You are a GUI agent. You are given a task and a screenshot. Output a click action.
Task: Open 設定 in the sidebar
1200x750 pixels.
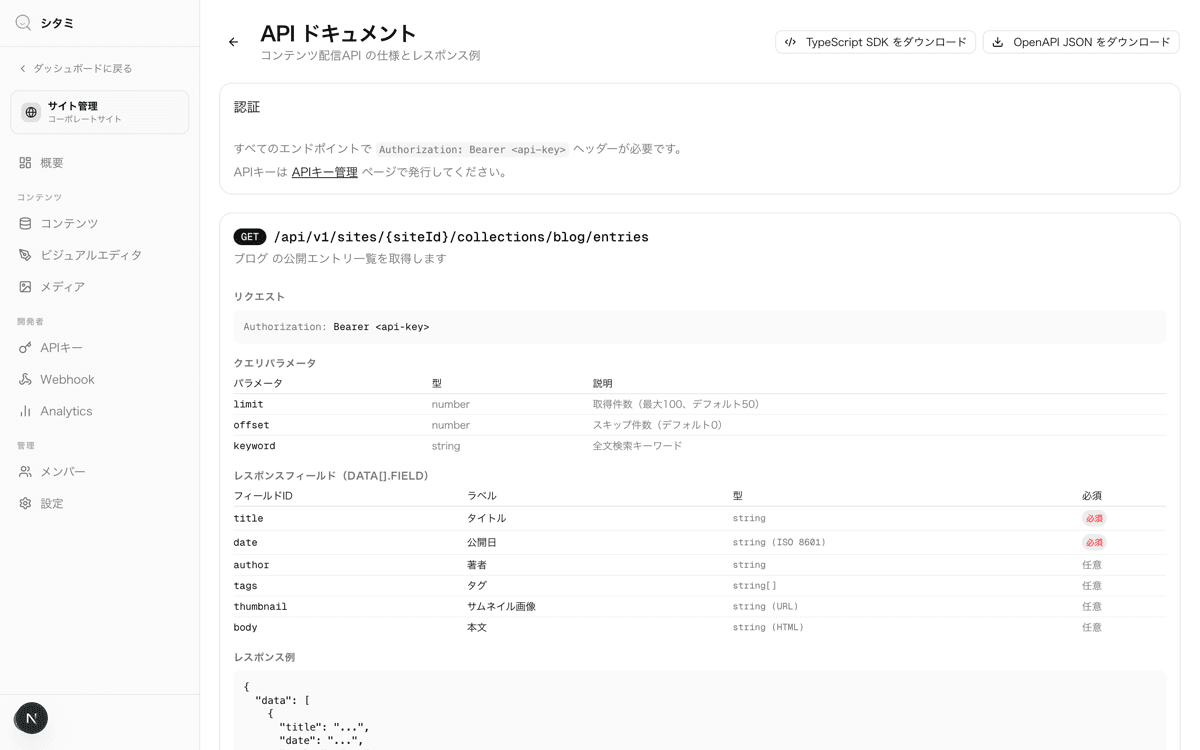[x=100, y=503]
